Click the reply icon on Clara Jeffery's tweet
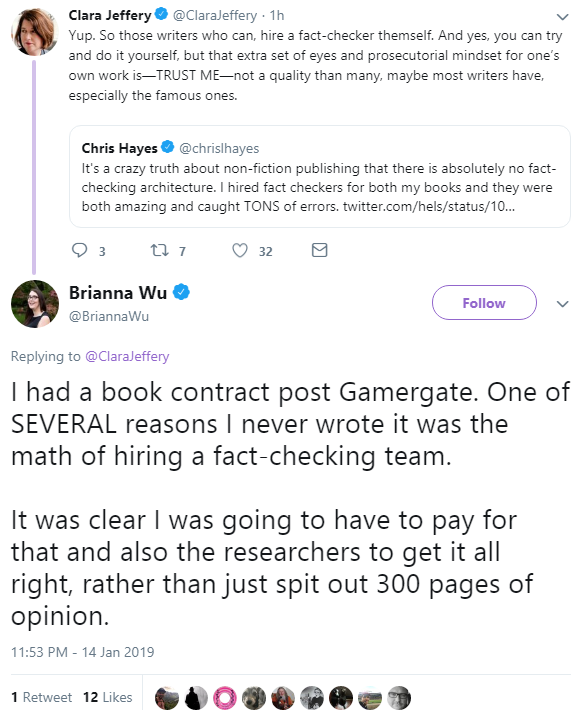The image size is (585, 710). click(x=80, y=250)
